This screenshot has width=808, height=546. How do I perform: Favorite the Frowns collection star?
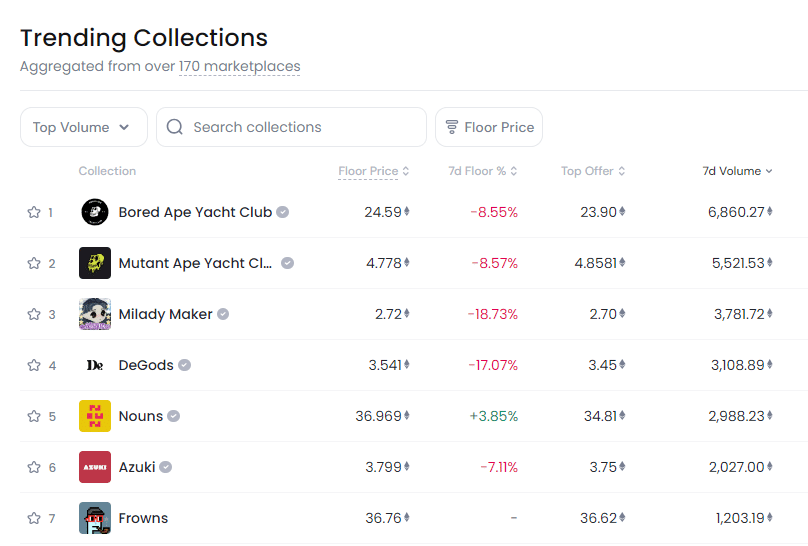point(34,518)
